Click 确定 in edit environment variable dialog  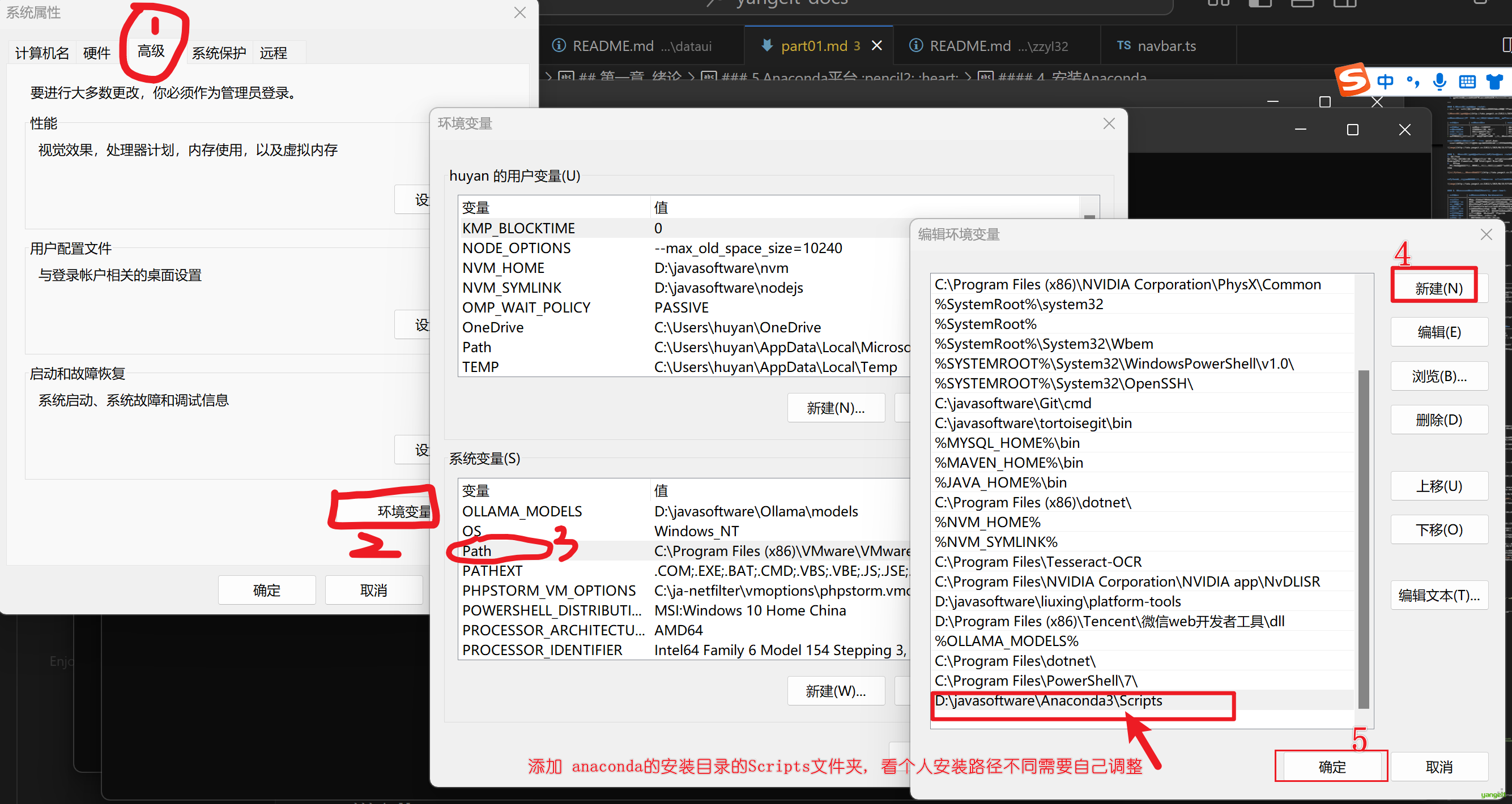click(x=1331, y=766)
